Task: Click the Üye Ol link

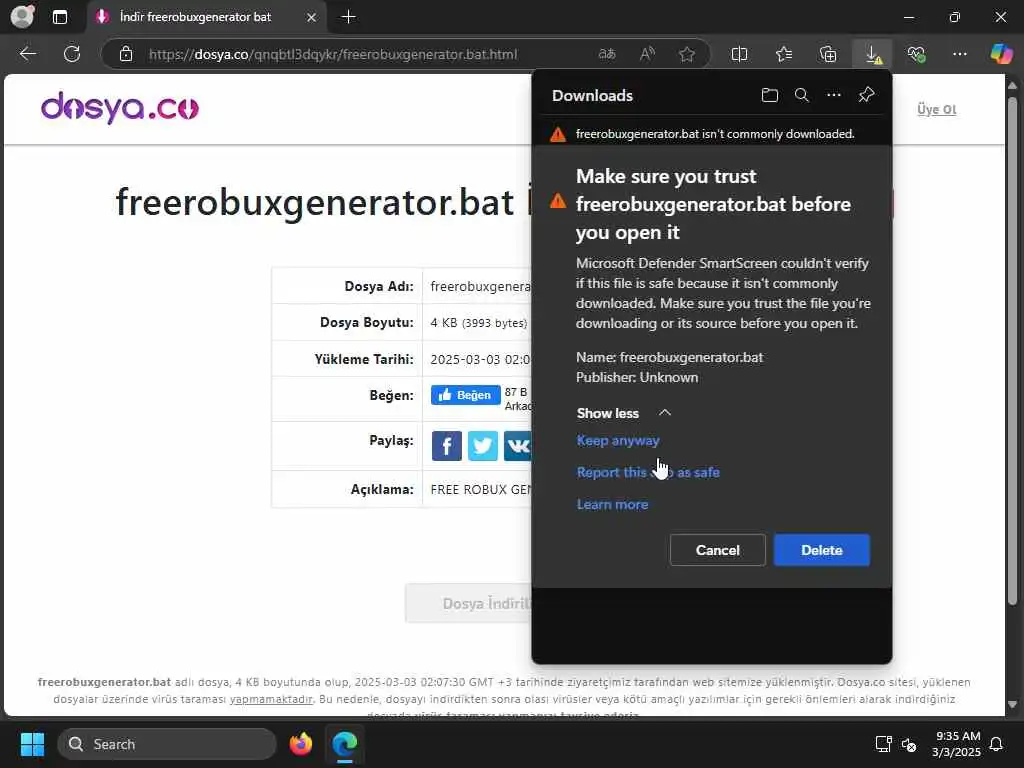Action: click(936, 109)
